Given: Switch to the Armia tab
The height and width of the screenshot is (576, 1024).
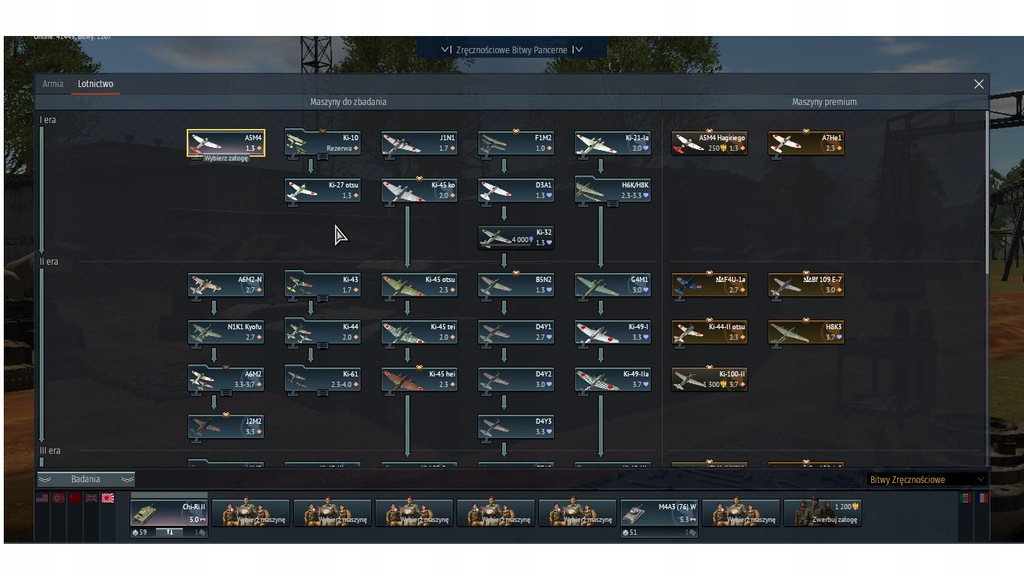Looking at the screenshot, I should [x=53, y=84].
